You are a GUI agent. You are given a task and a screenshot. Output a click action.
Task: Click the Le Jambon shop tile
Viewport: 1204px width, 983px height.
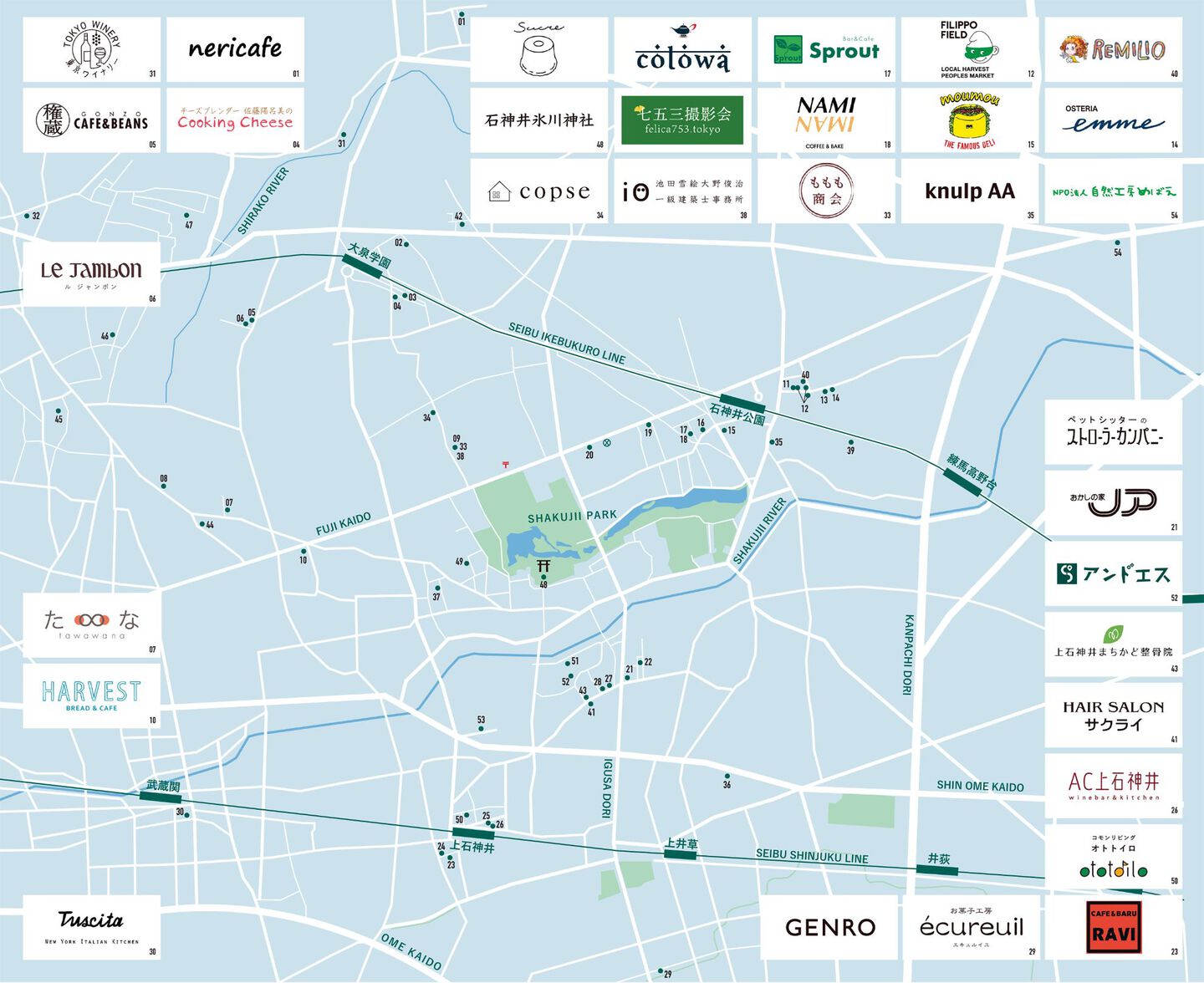pos(91,273)
